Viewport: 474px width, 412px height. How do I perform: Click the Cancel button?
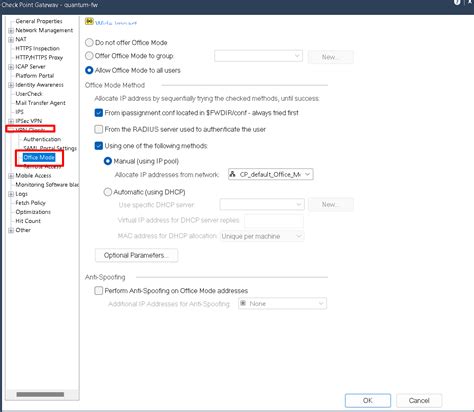(x=419, y=400)
